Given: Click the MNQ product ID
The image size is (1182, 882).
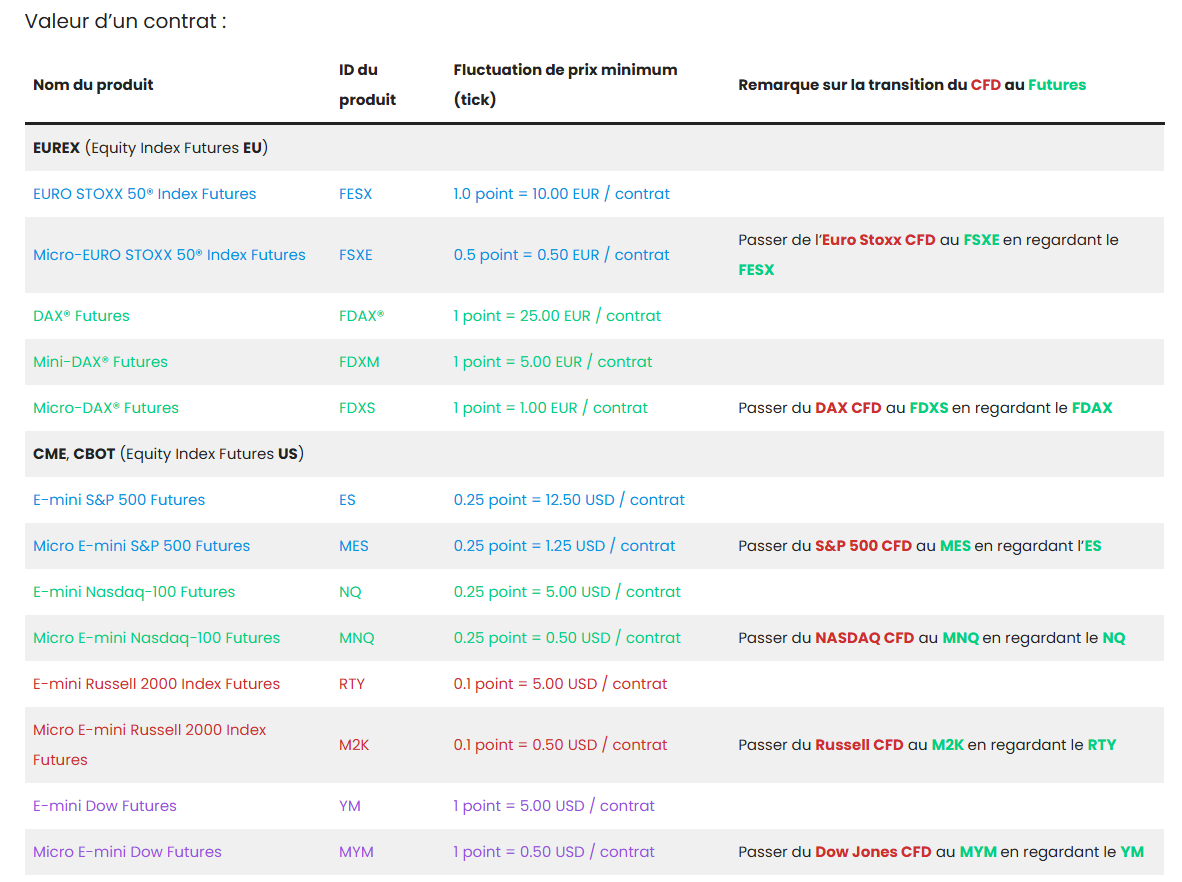Looking at the screenshot, I should (357, 638).
